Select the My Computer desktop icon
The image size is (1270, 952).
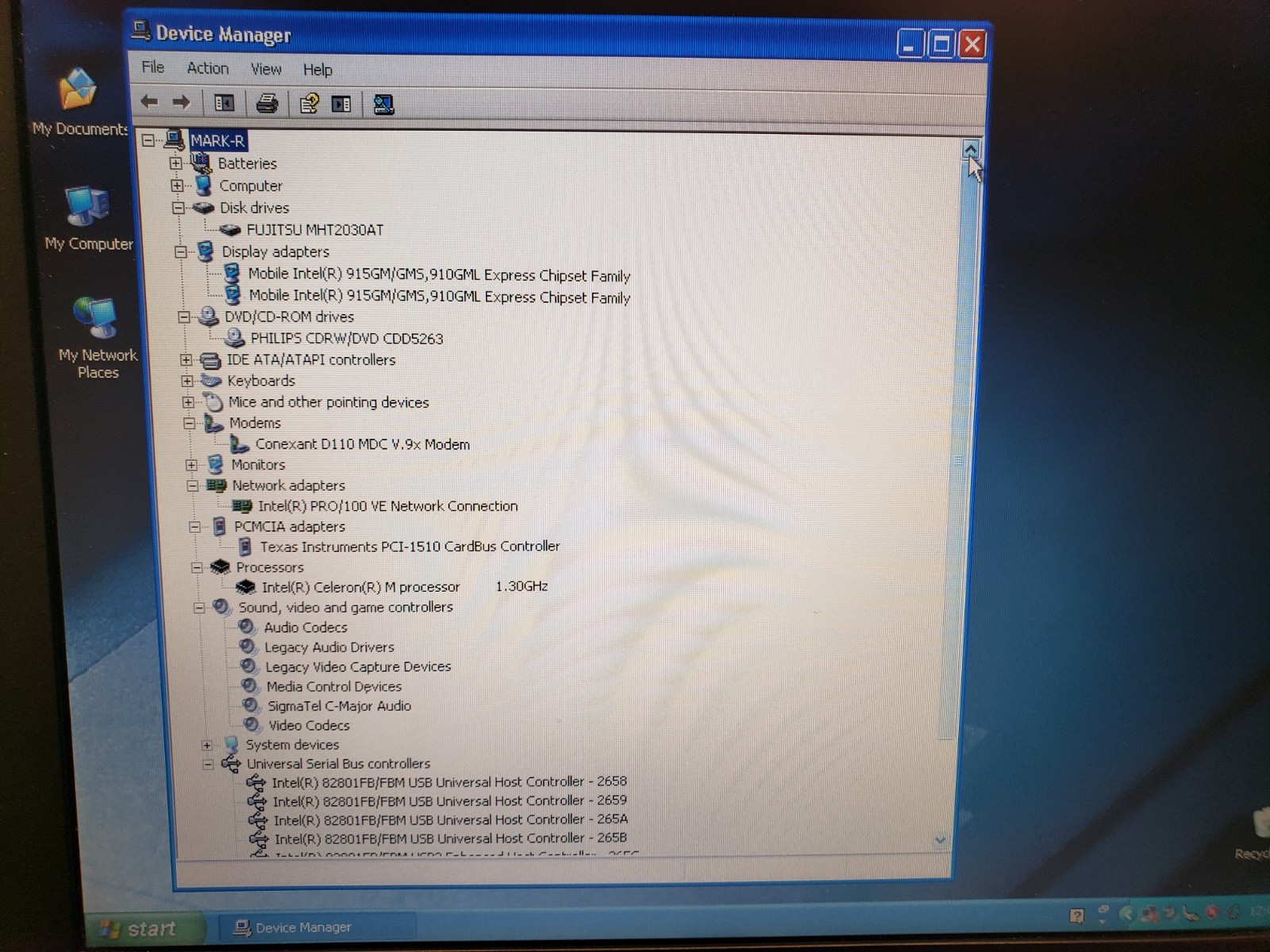coord(88,219)
